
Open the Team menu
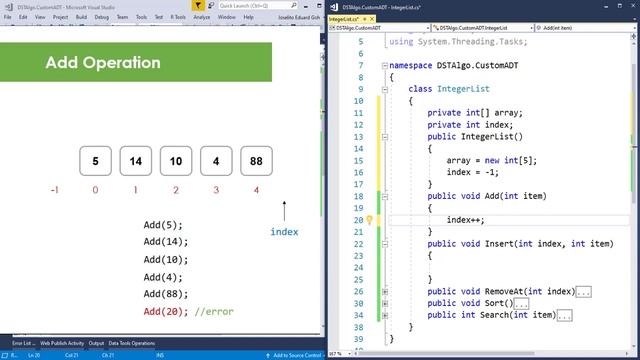coord(122,17)
